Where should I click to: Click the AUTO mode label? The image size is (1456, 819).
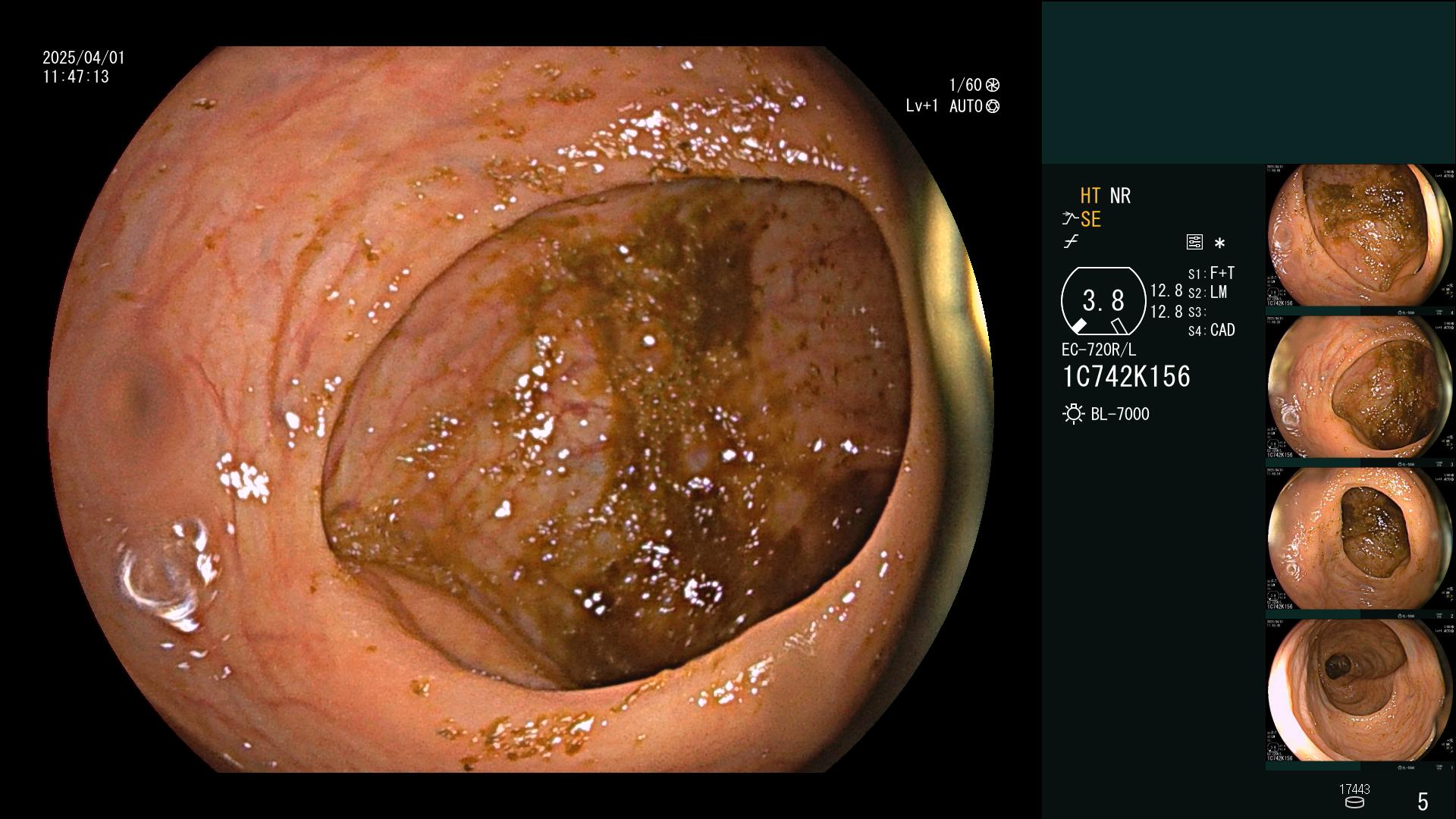pyautogui.click(x=966, y=106)
